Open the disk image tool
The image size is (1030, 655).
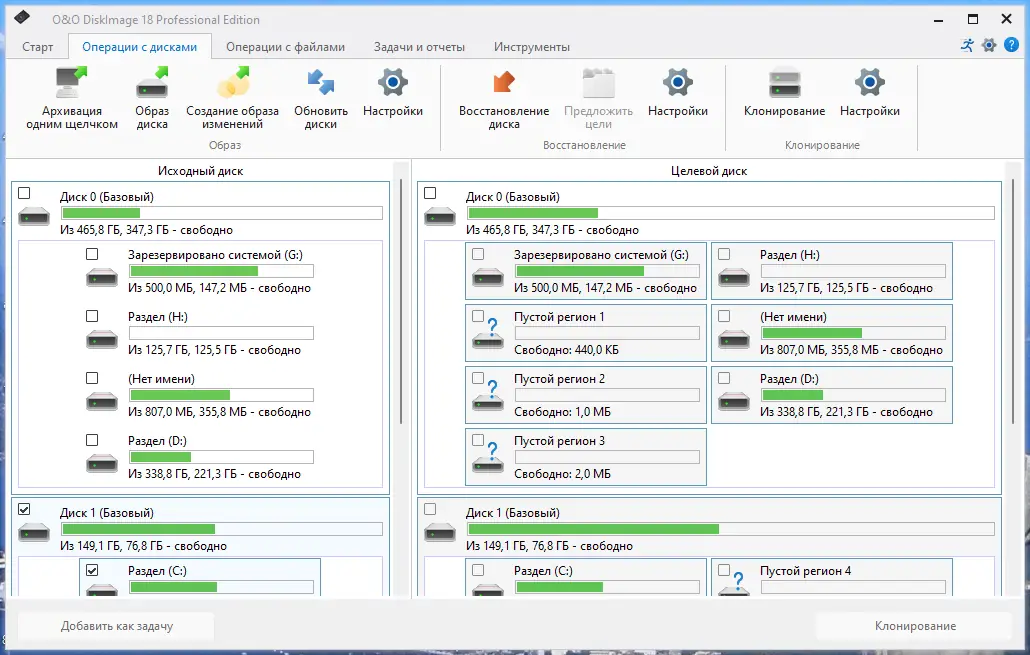point(152,82)
